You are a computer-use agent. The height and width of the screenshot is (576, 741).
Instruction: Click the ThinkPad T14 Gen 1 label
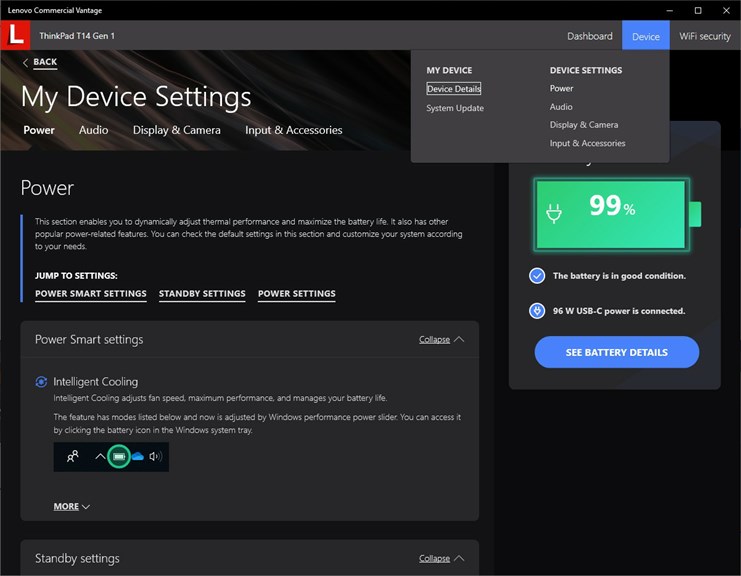(77, 36)
